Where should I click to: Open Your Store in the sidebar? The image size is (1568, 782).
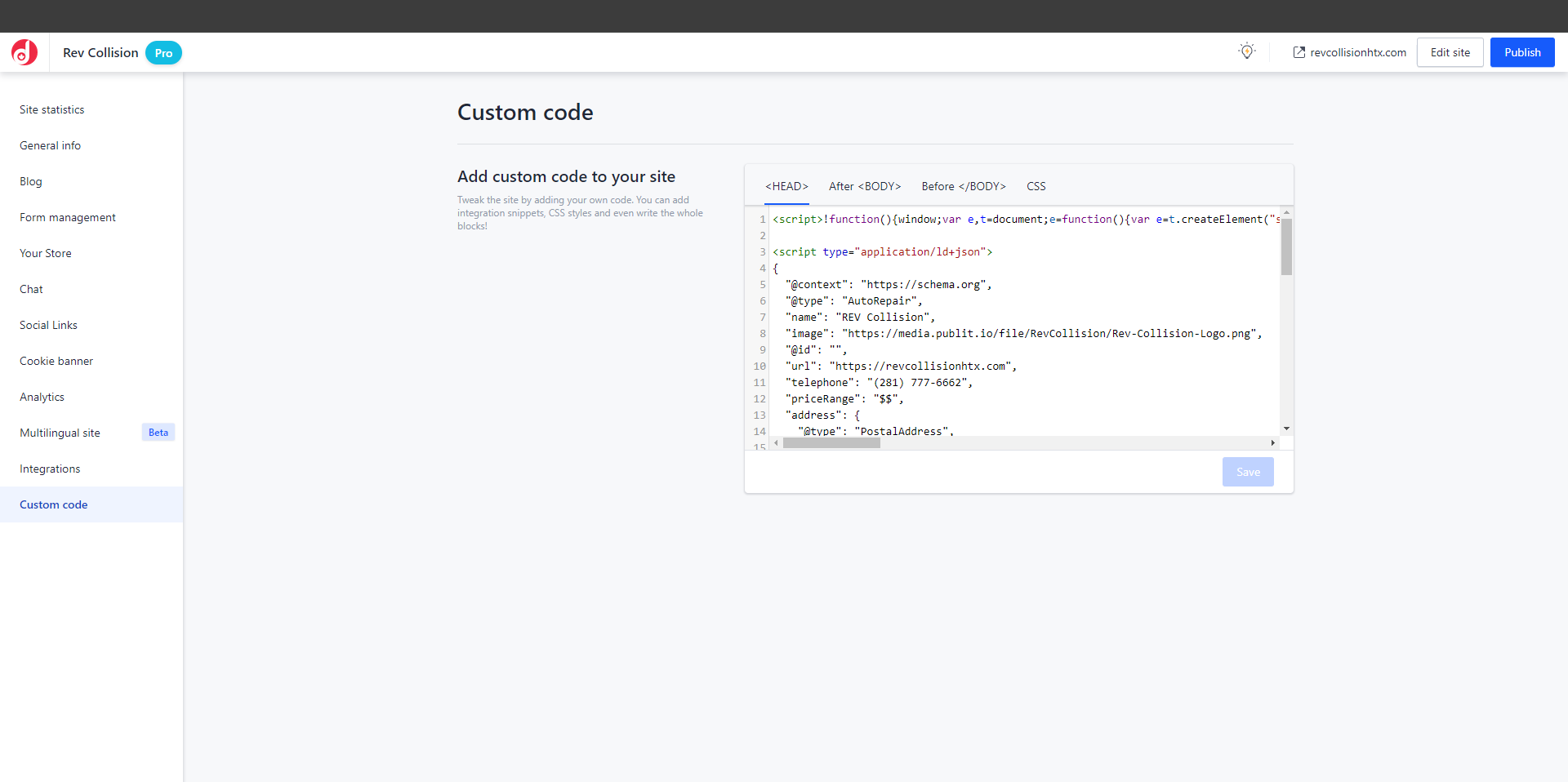[91, 253]
